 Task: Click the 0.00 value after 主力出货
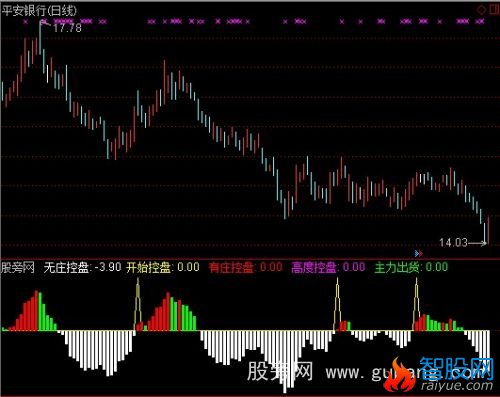[437, 267]
